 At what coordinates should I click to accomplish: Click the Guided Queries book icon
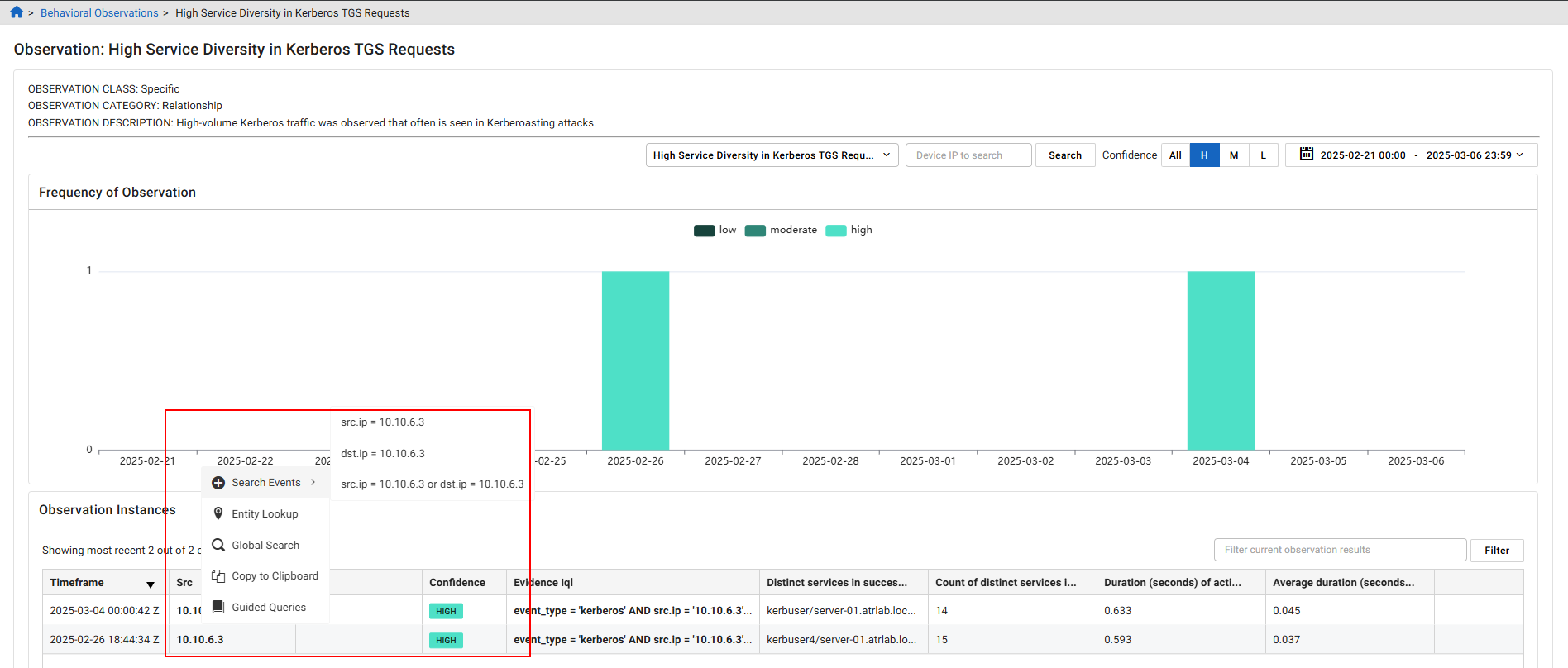[218, 607]
